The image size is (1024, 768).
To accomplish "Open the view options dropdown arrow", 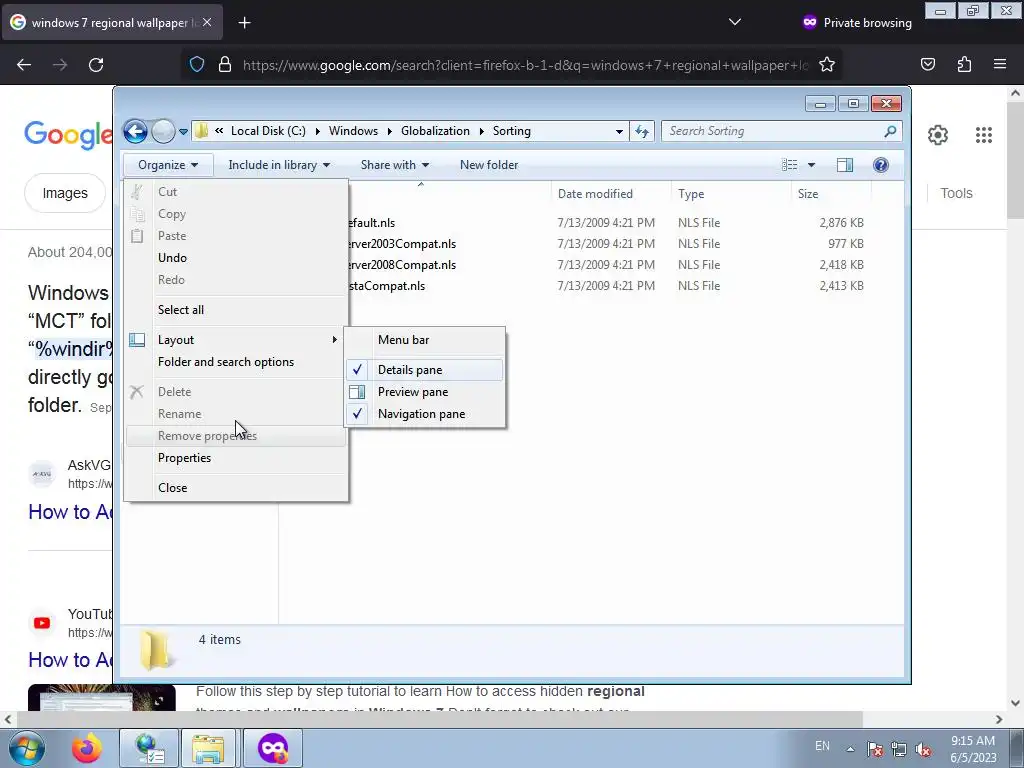I will coord(811,165).
